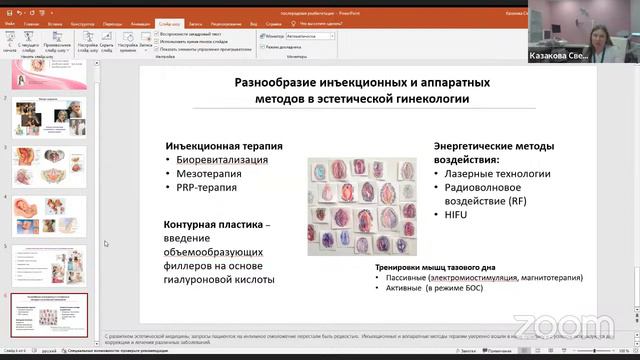Open Настройка времени rehearse timings
The image size is (640, 360).
[128, 42]
